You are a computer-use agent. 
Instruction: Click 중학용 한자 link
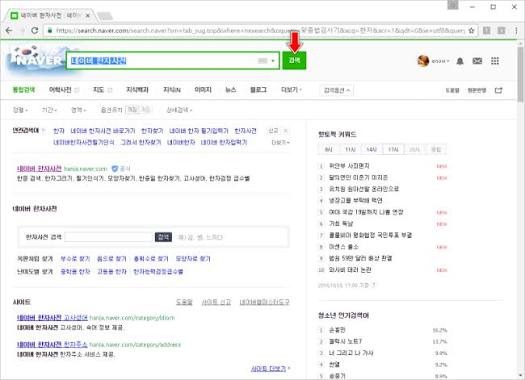75,272
